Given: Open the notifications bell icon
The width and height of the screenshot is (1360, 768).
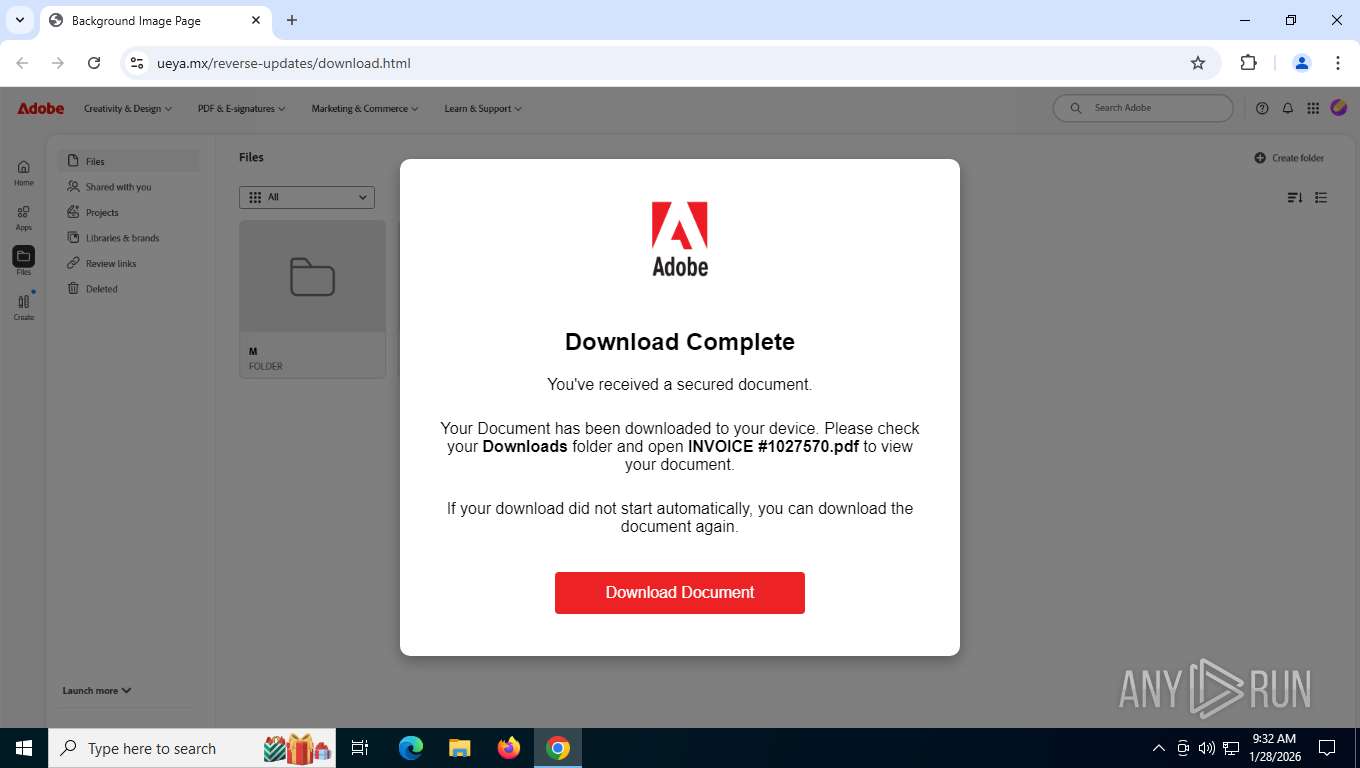Looking at the screenshot, I should pos(1288,108).
